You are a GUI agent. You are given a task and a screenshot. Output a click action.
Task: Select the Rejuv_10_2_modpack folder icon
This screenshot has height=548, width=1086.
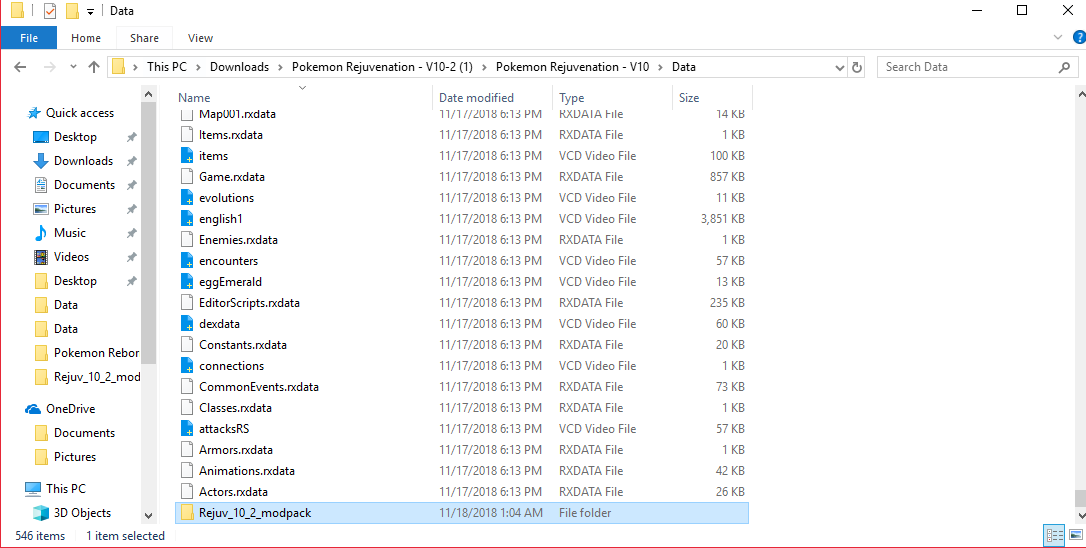[187, 513]
